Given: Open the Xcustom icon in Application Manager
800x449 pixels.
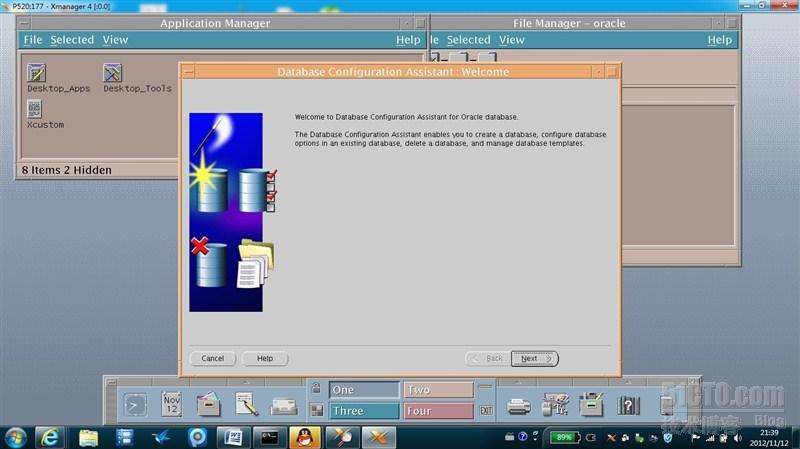Looking at the screenshot, I should pos(34,109).
